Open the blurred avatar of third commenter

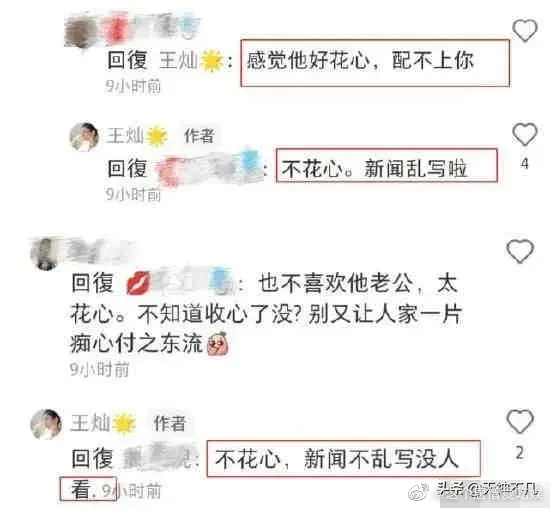tap(45, 253)
